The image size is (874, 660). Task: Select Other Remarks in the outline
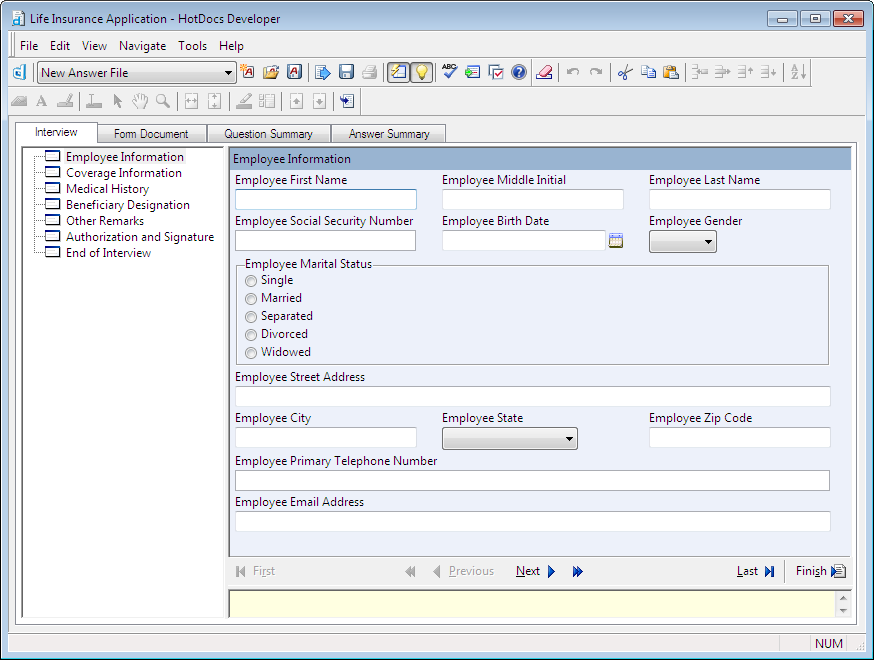105,221
